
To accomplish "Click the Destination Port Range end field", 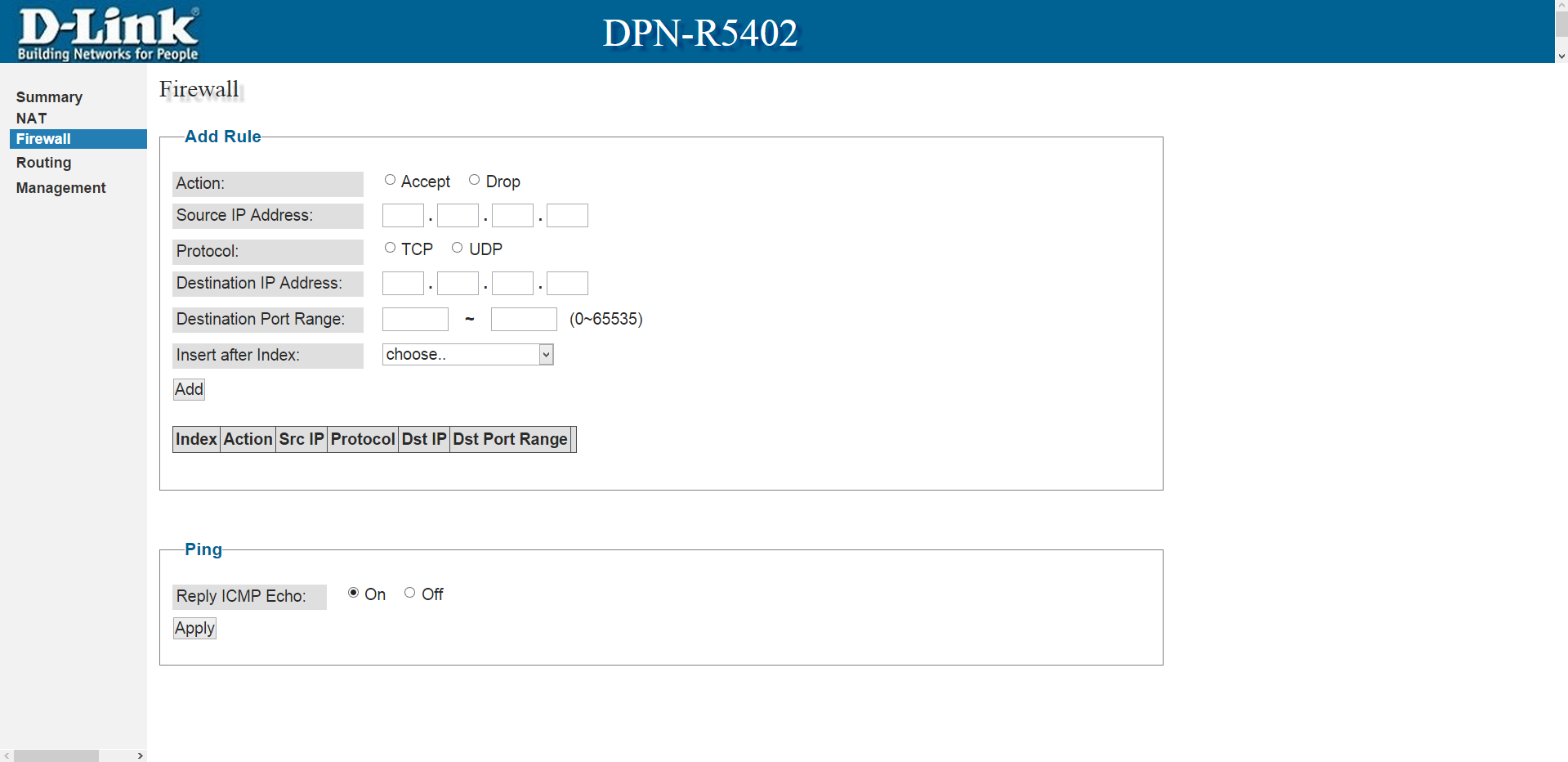I will [x=524, y=319].
